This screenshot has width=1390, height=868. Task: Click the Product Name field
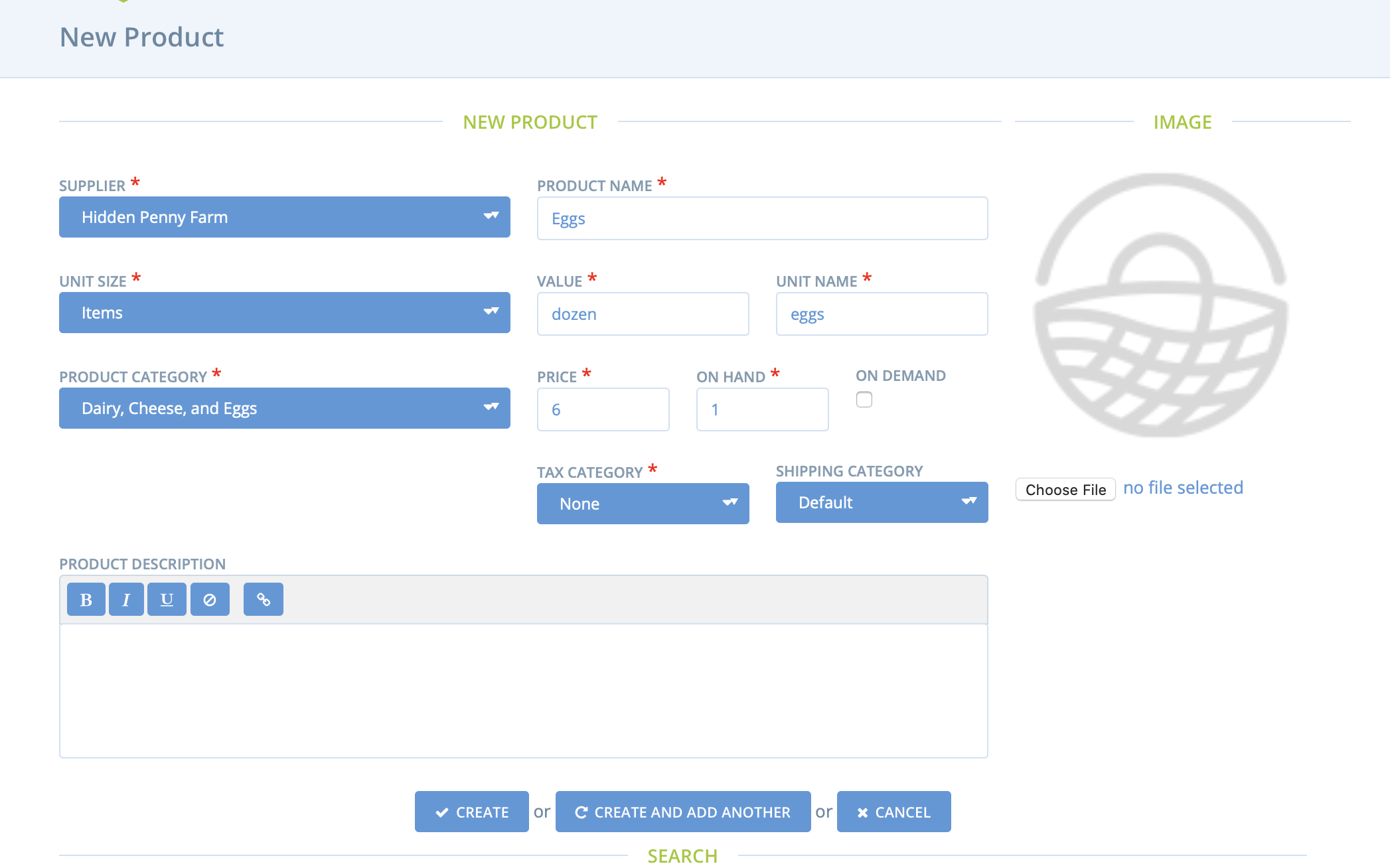point(762,218)
